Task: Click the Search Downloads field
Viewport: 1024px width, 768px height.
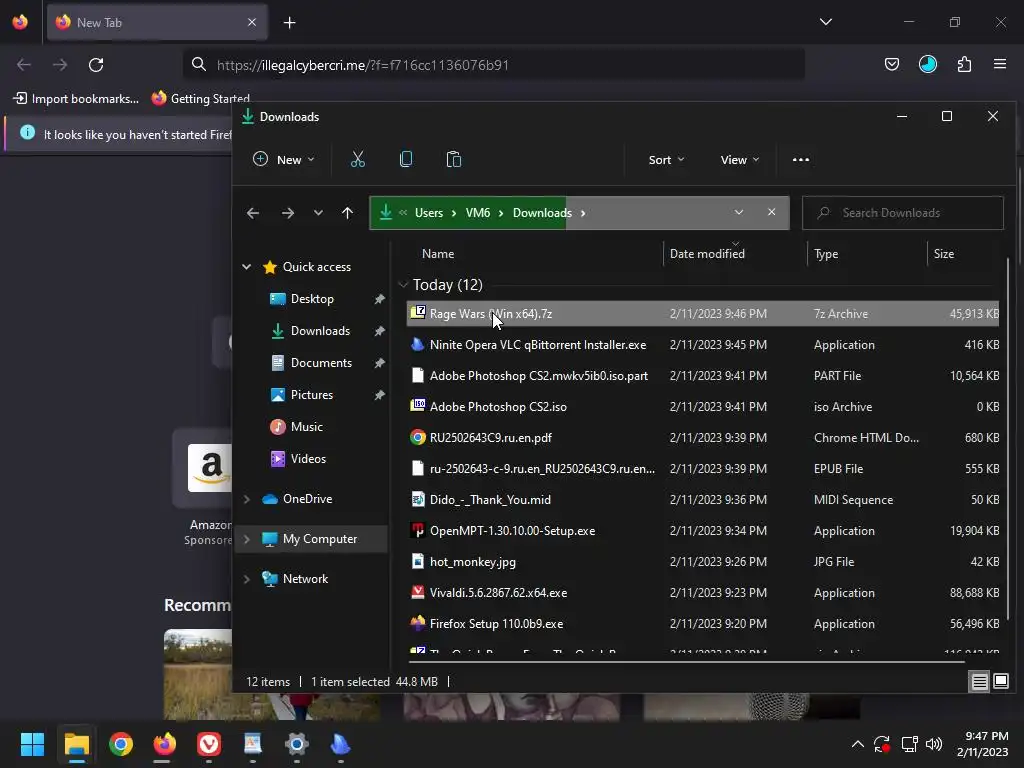Action: (903, 213)
